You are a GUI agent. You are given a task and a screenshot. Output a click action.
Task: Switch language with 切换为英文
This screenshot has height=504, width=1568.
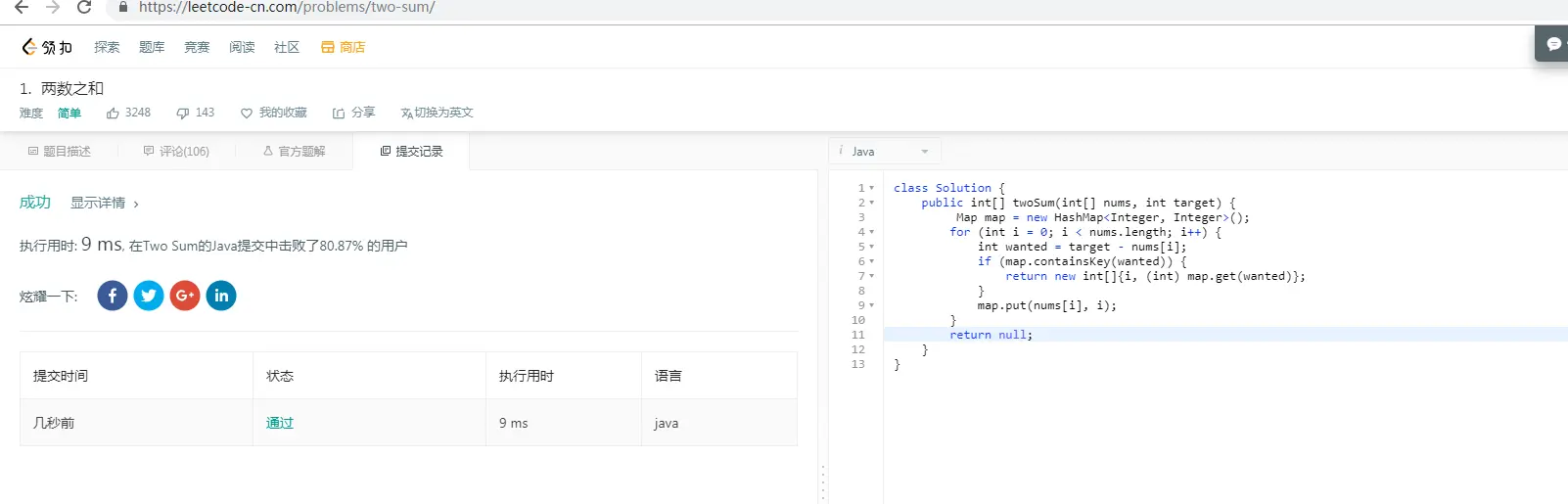(x=438, y=114)
